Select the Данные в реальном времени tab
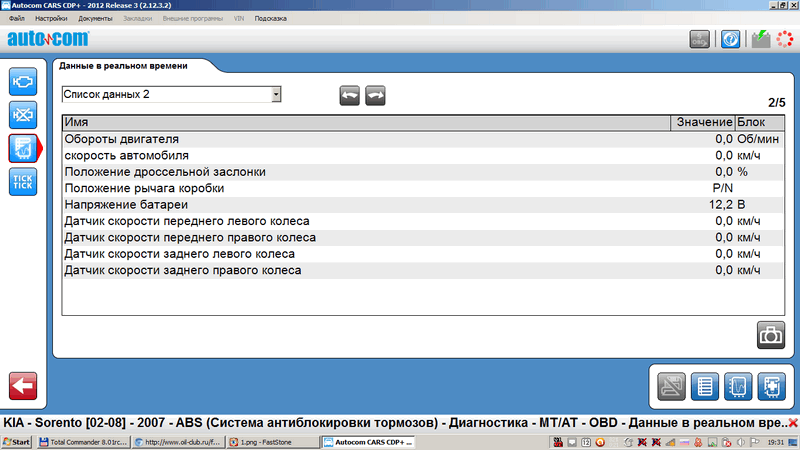The height and width of the screenshot is (450, 800). (x=123, y=66)
